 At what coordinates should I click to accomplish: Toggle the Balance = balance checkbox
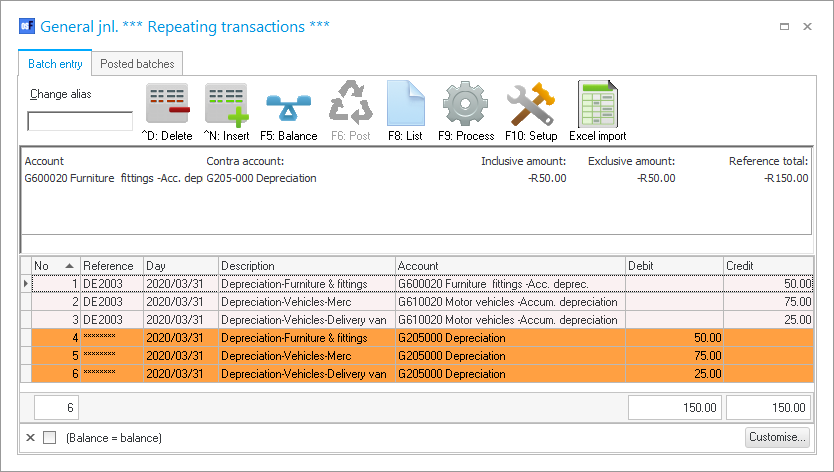(x=49, y=438)
